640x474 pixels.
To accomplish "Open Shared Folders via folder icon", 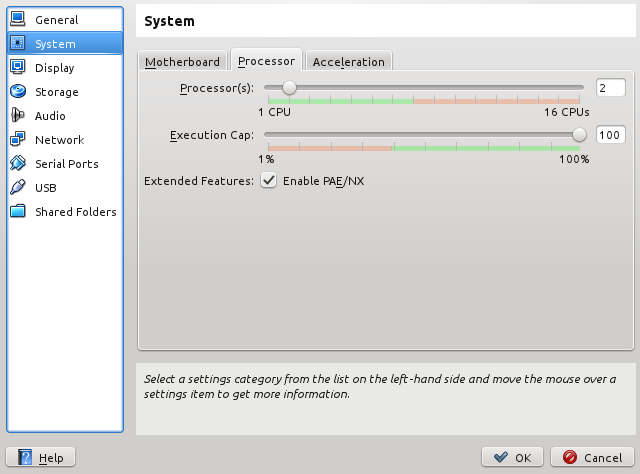I will pos(18,211).
